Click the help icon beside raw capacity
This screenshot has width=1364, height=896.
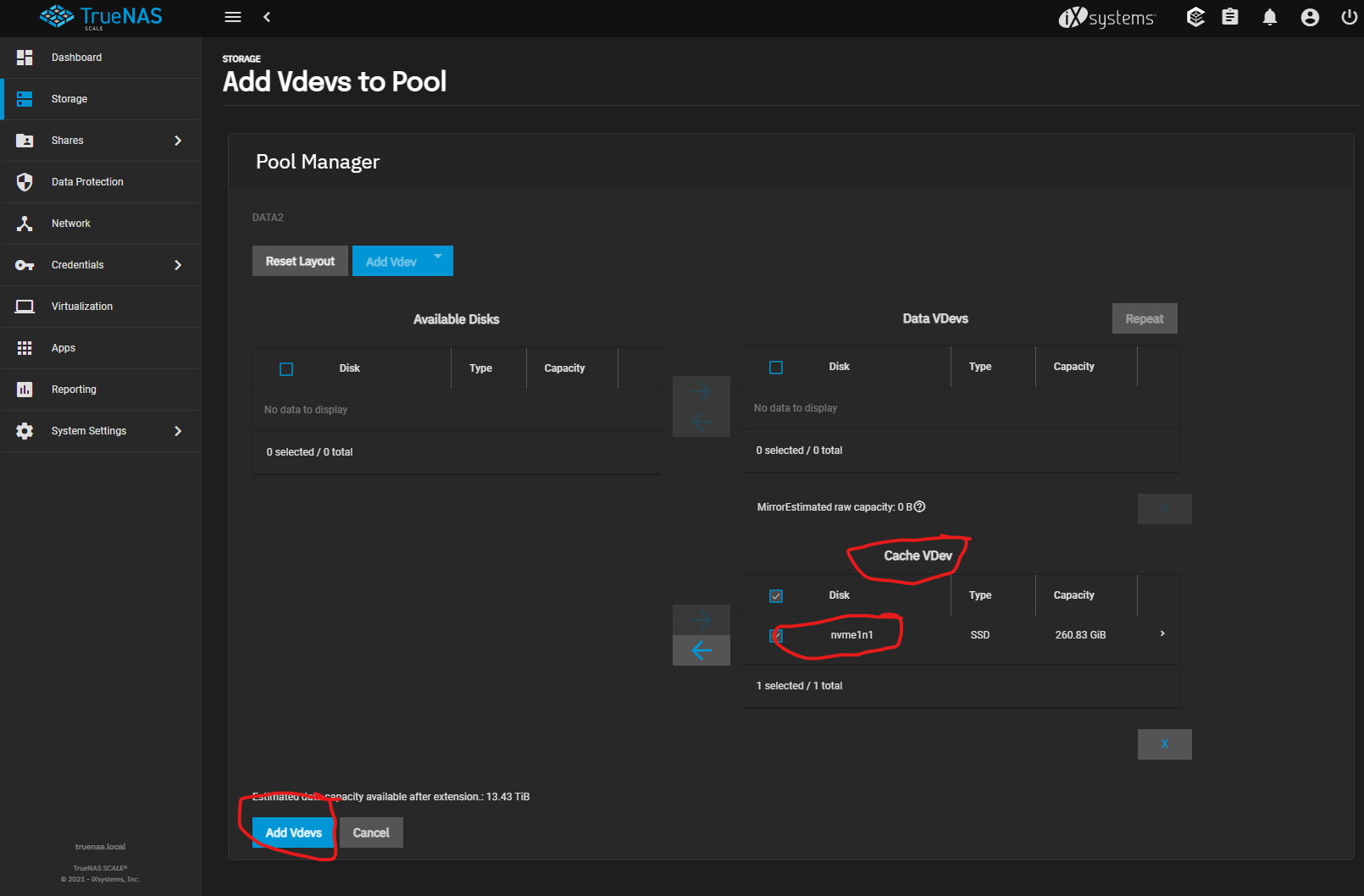[920, 506]
